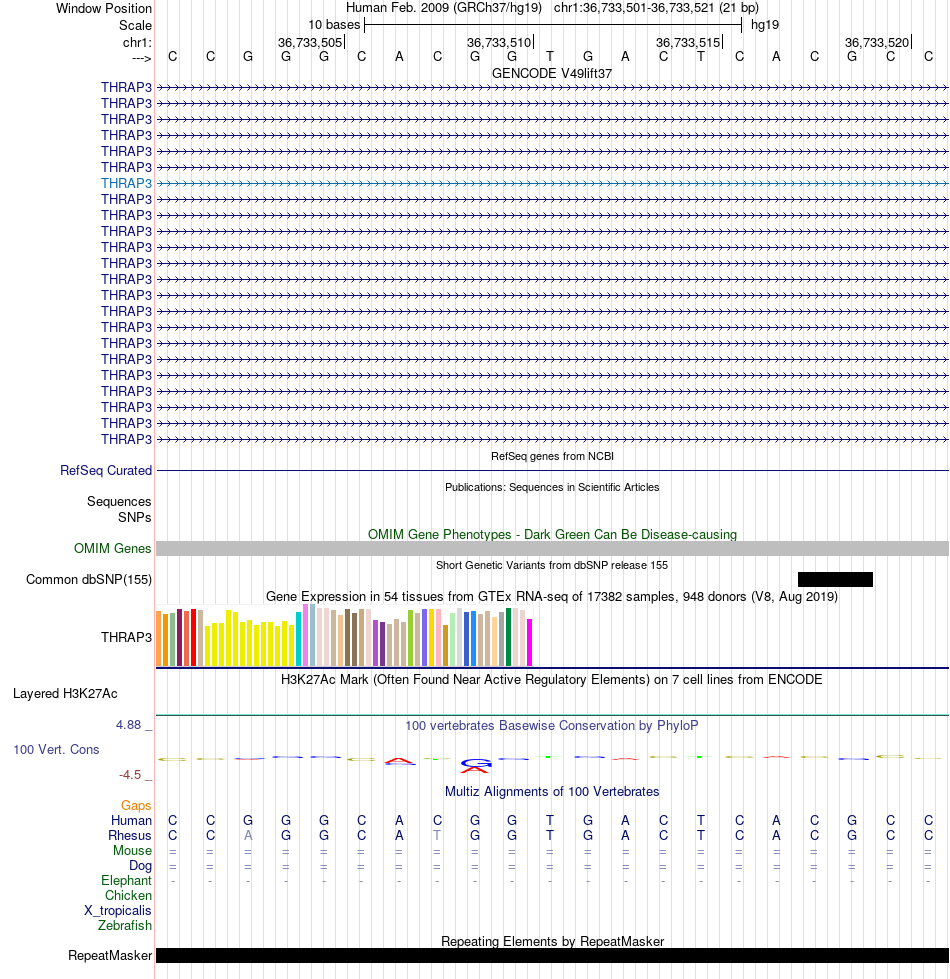Click the hg19 label beside scale bar

(x=765, y=25)
